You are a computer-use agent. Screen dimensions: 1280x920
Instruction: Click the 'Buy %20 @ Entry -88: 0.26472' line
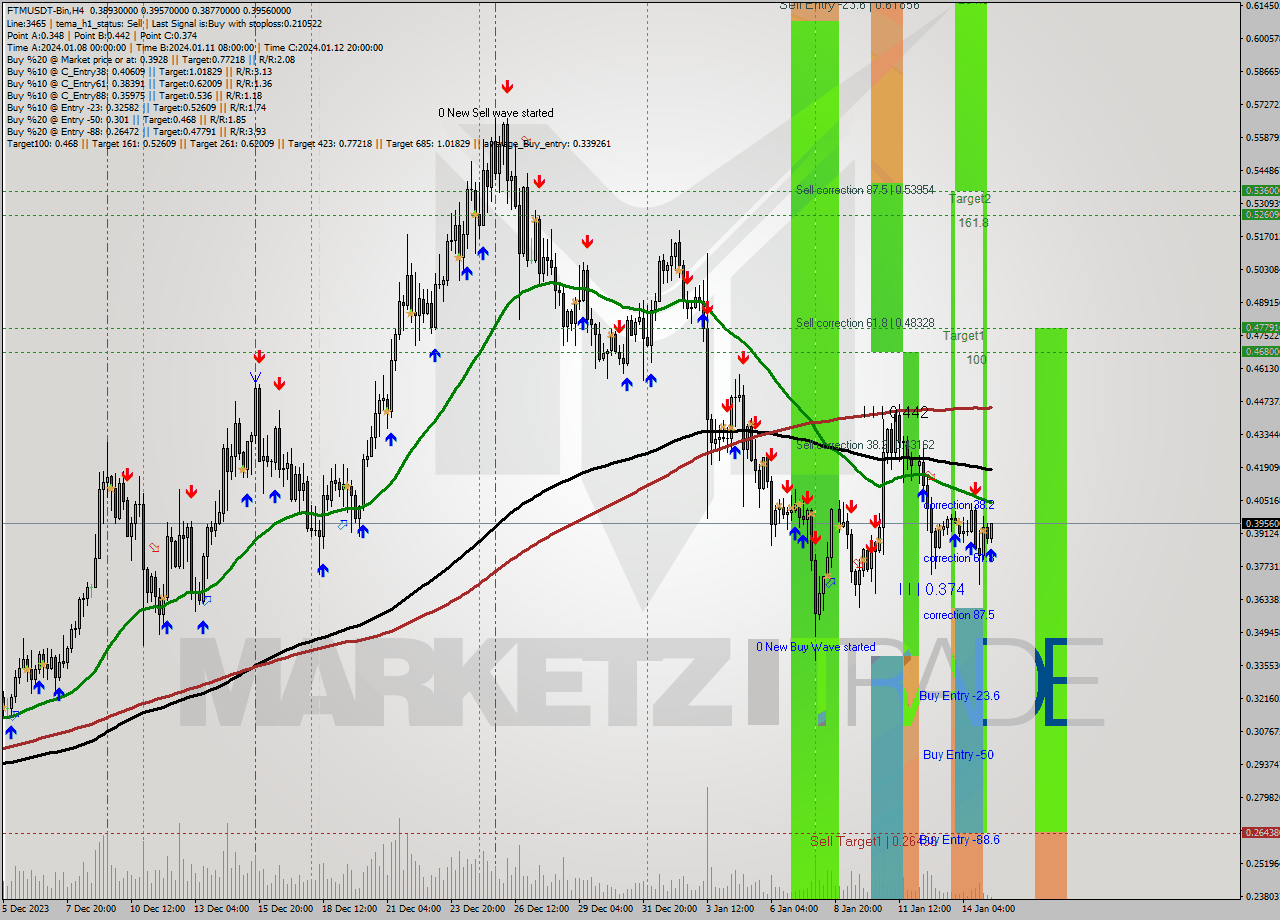pos(135,131)
